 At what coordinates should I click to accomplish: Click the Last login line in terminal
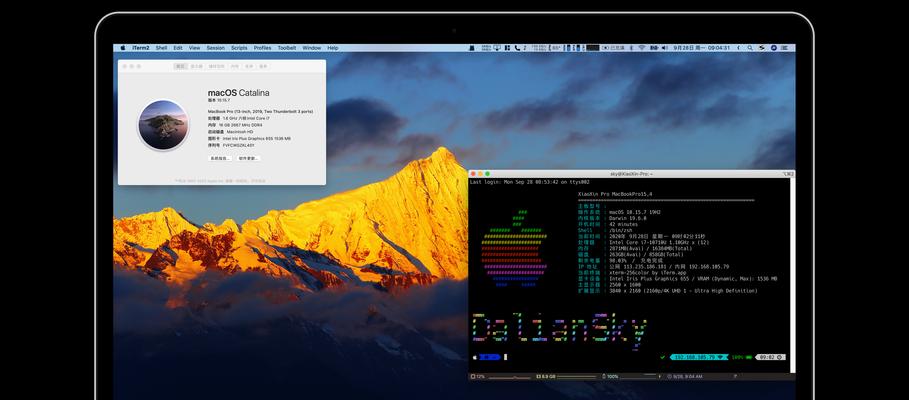[x=529, y=182]
